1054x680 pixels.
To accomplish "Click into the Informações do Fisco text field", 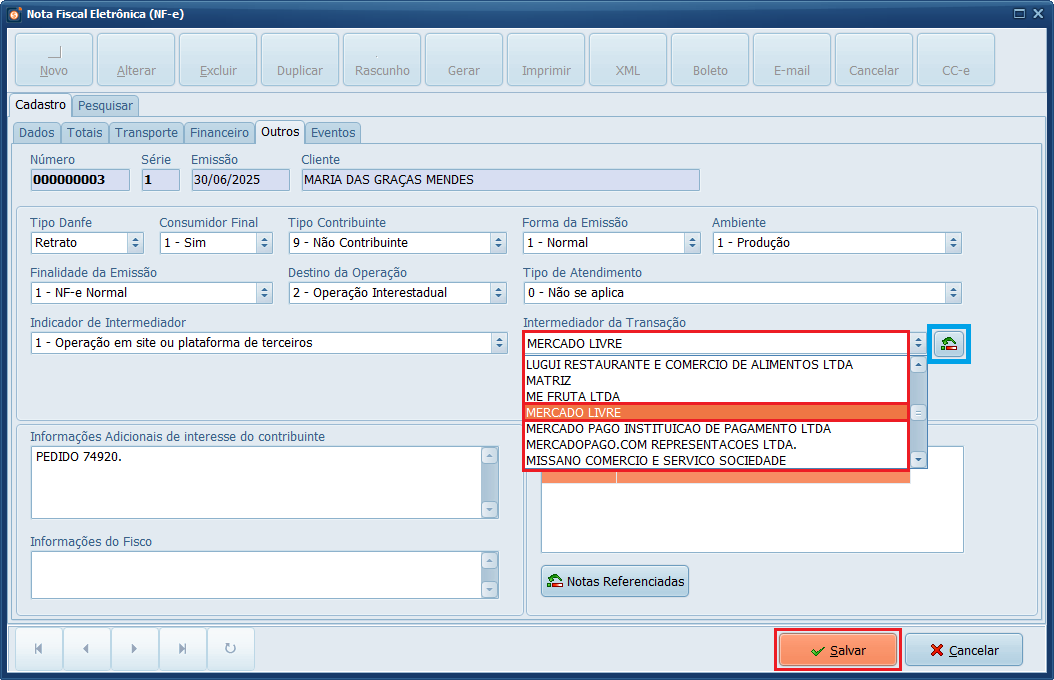I will pos(255,575).
